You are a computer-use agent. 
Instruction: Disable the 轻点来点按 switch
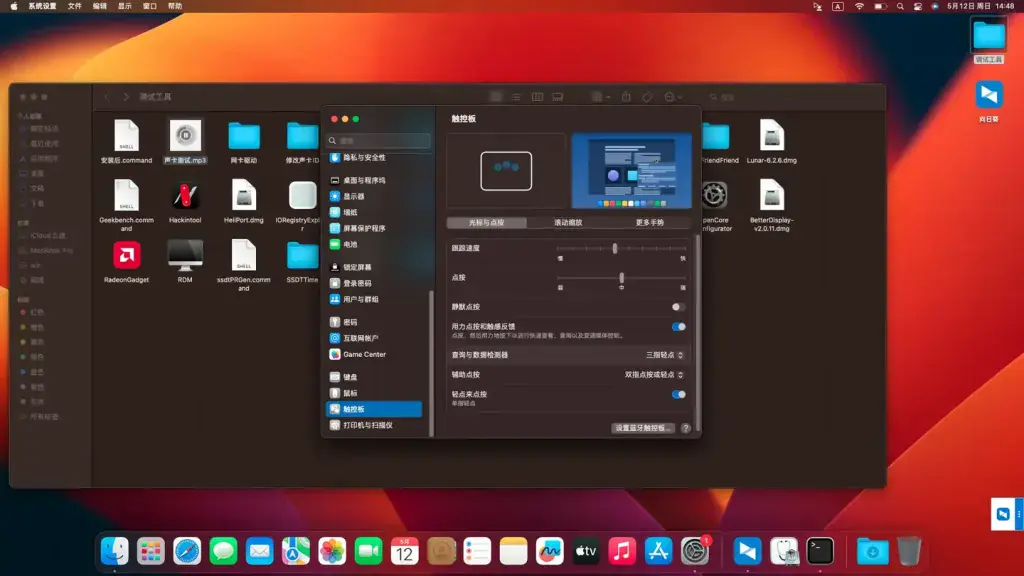point(679,394)
